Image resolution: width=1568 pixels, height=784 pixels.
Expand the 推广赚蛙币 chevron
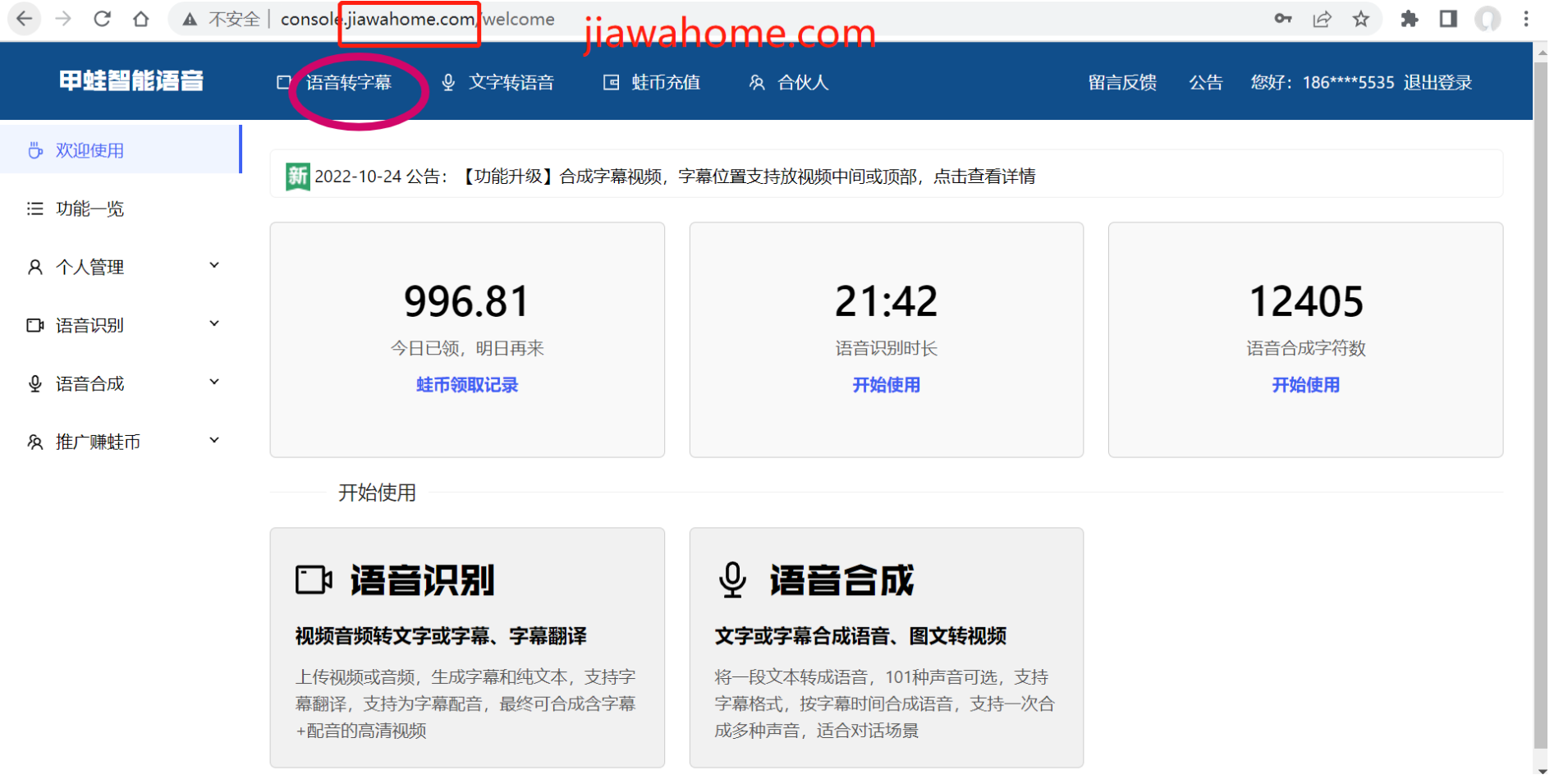coord(214,440)
